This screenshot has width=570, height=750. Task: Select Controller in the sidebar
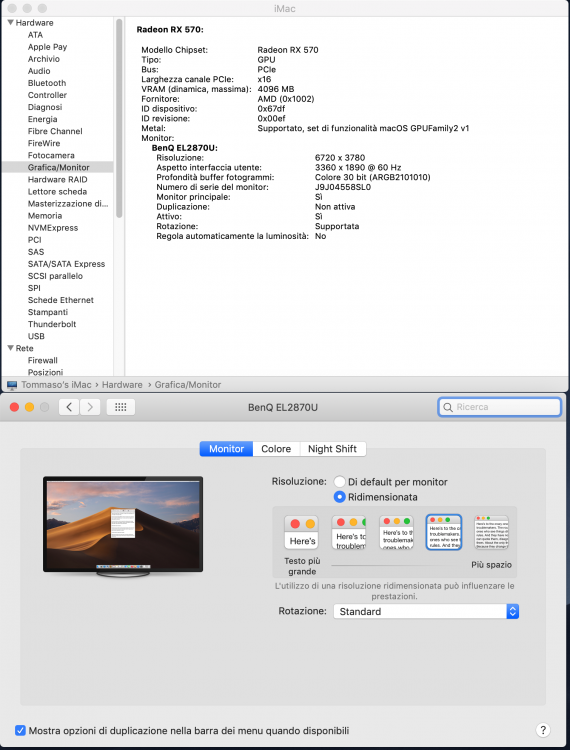coord(47,95)
